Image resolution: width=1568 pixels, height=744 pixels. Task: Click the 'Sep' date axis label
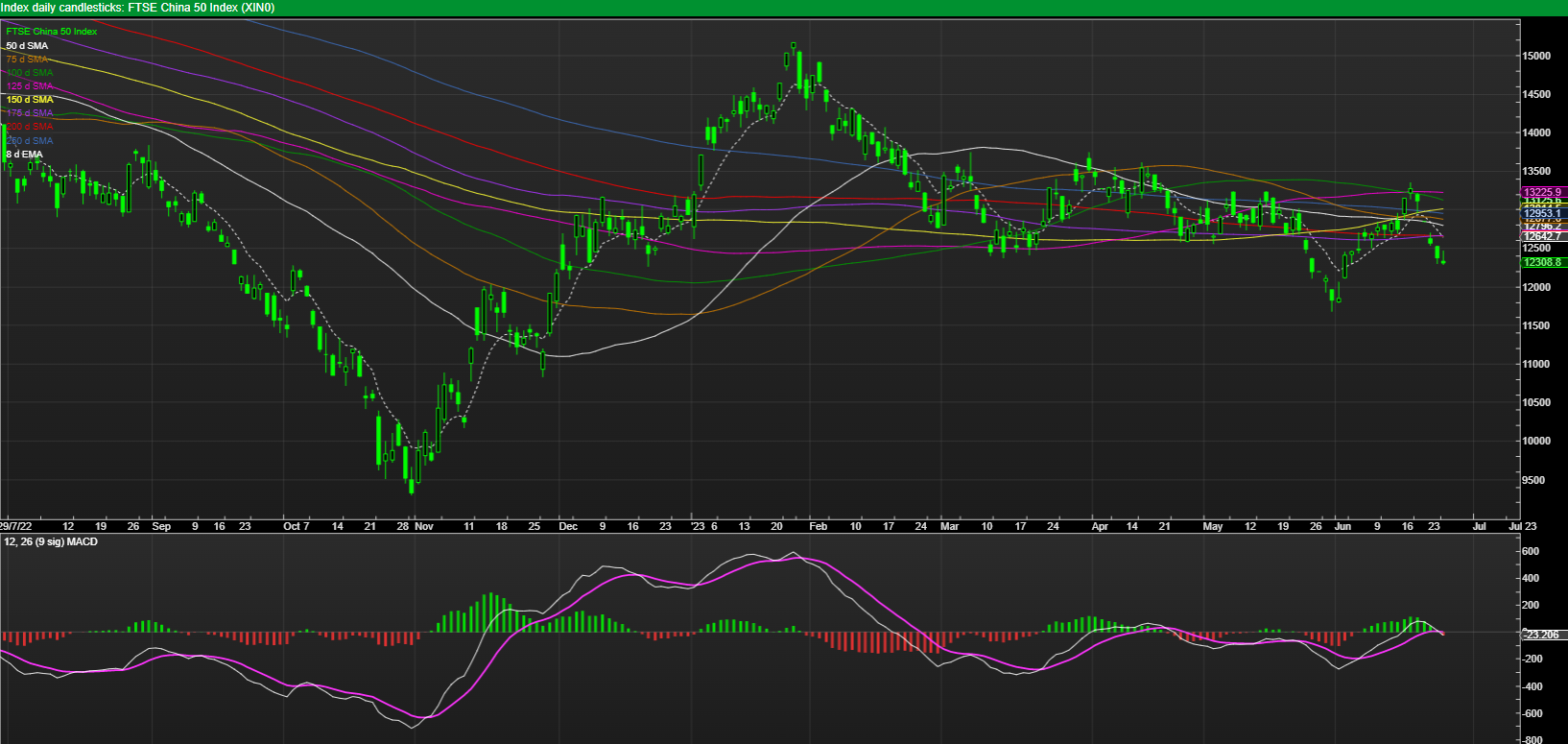point(161,526)
